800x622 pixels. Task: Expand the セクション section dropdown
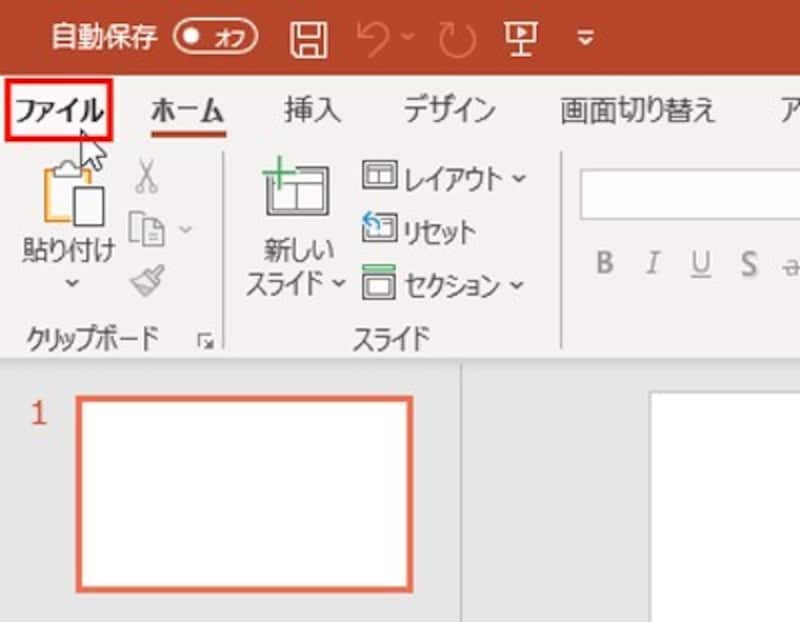[444, 284]
